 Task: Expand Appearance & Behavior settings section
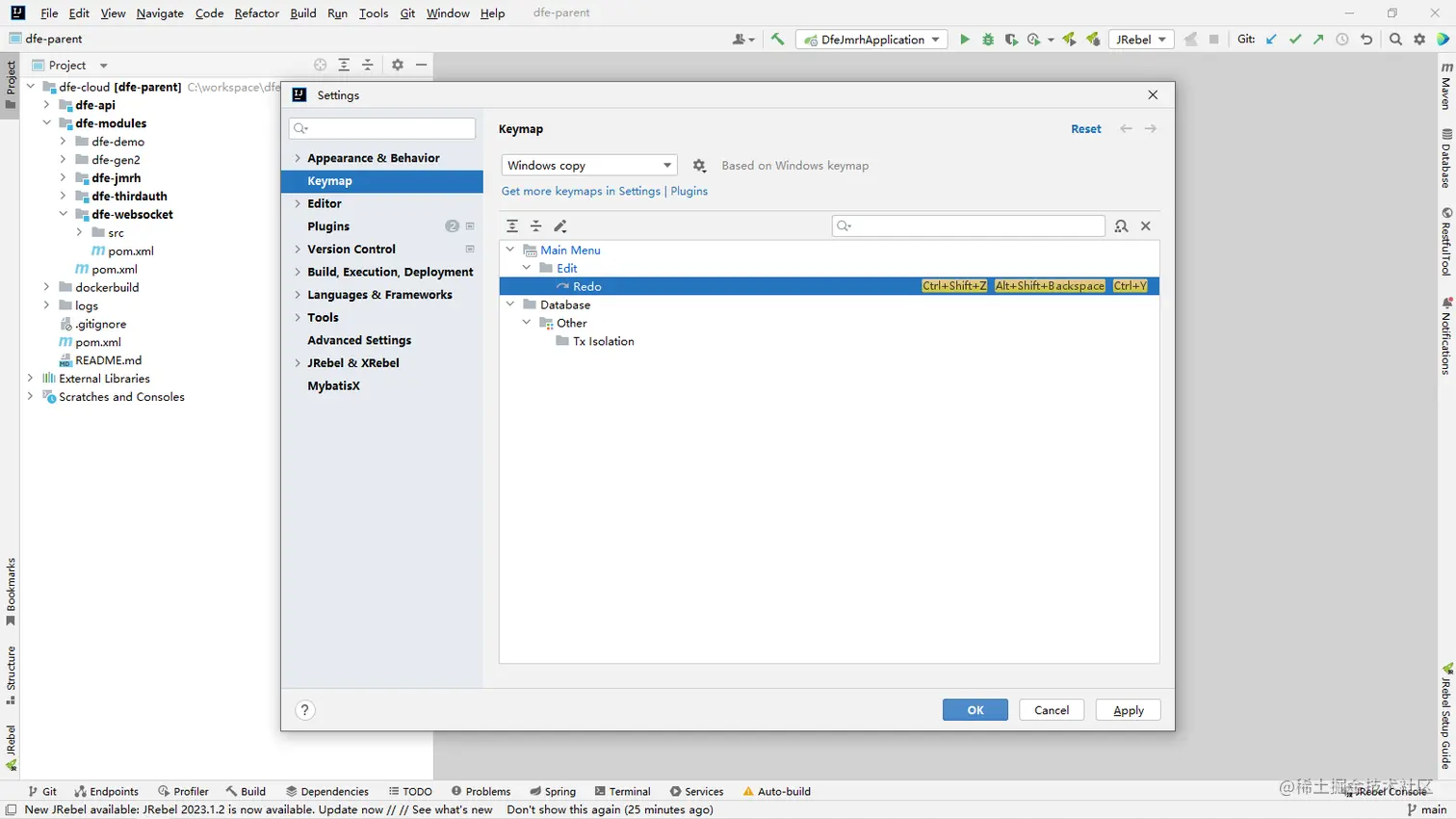[x=298, y=158]
